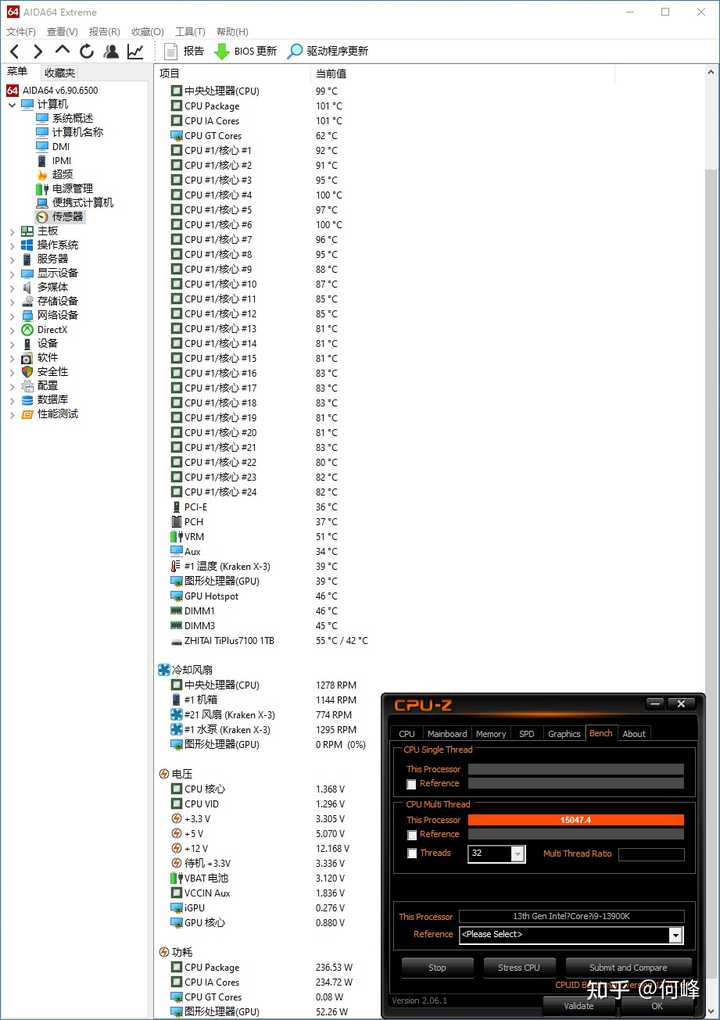Screen dimensions: 720x1020
Task: Open the 查看(V) menu
Action: 62,31
